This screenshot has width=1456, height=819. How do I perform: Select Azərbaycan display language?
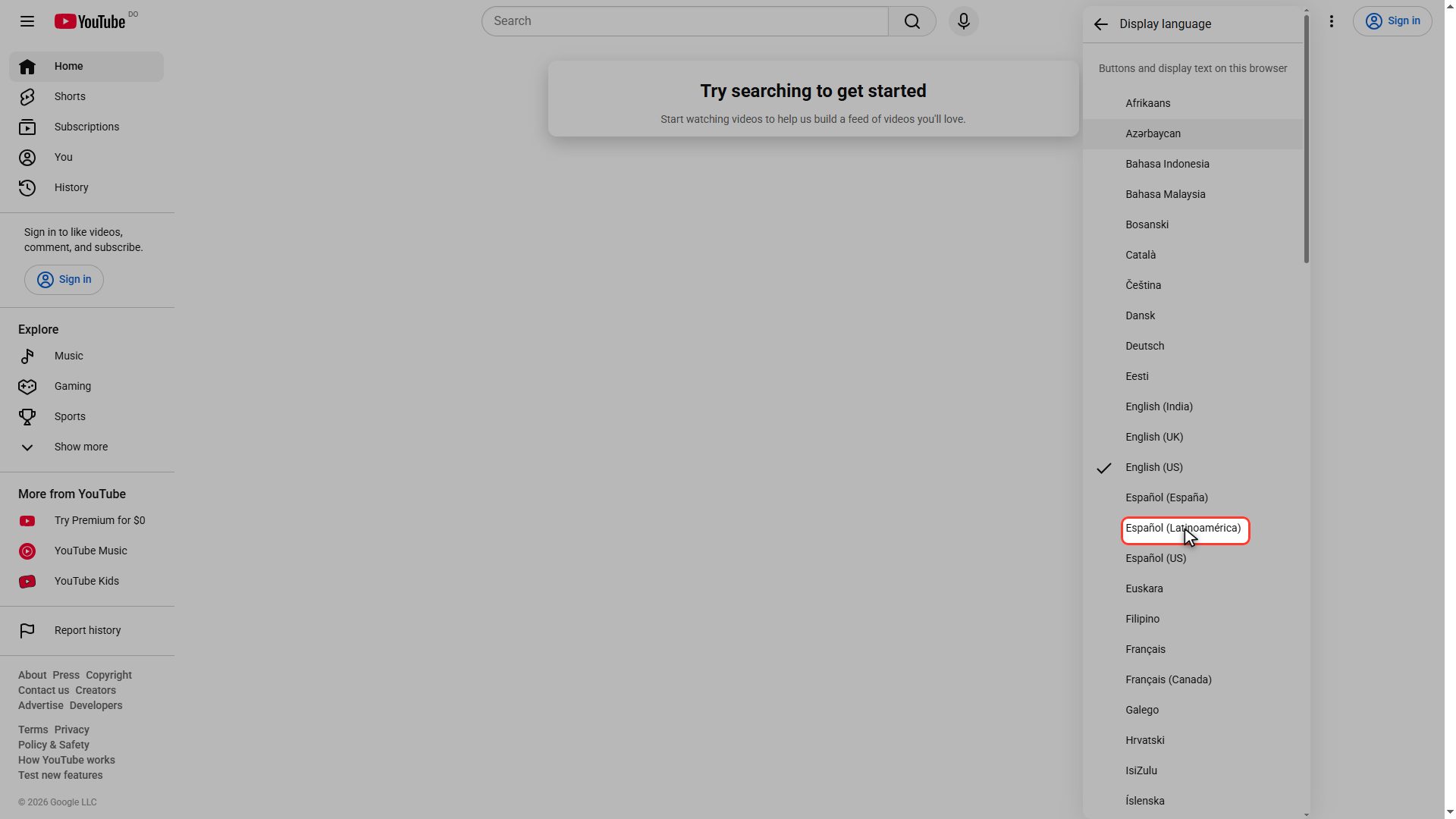click(1193, 134)
